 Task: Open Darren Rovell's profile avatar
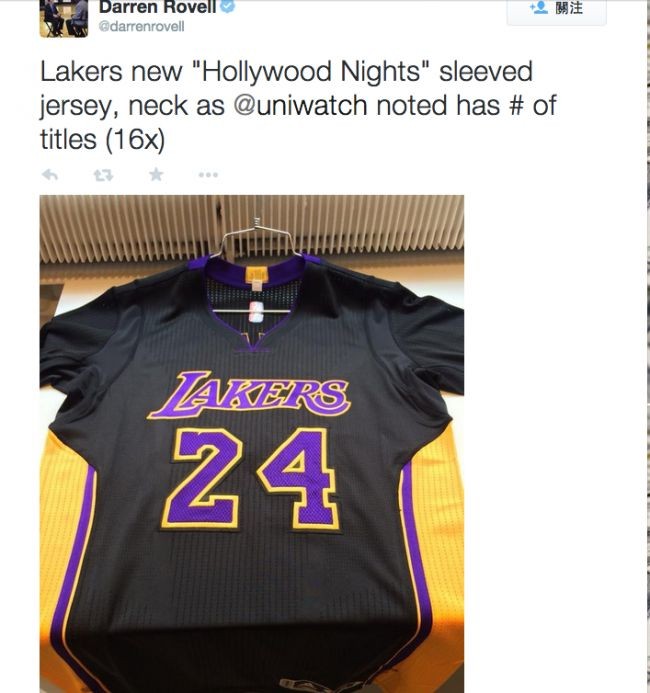pyautogui.click(x=64, y=18)
